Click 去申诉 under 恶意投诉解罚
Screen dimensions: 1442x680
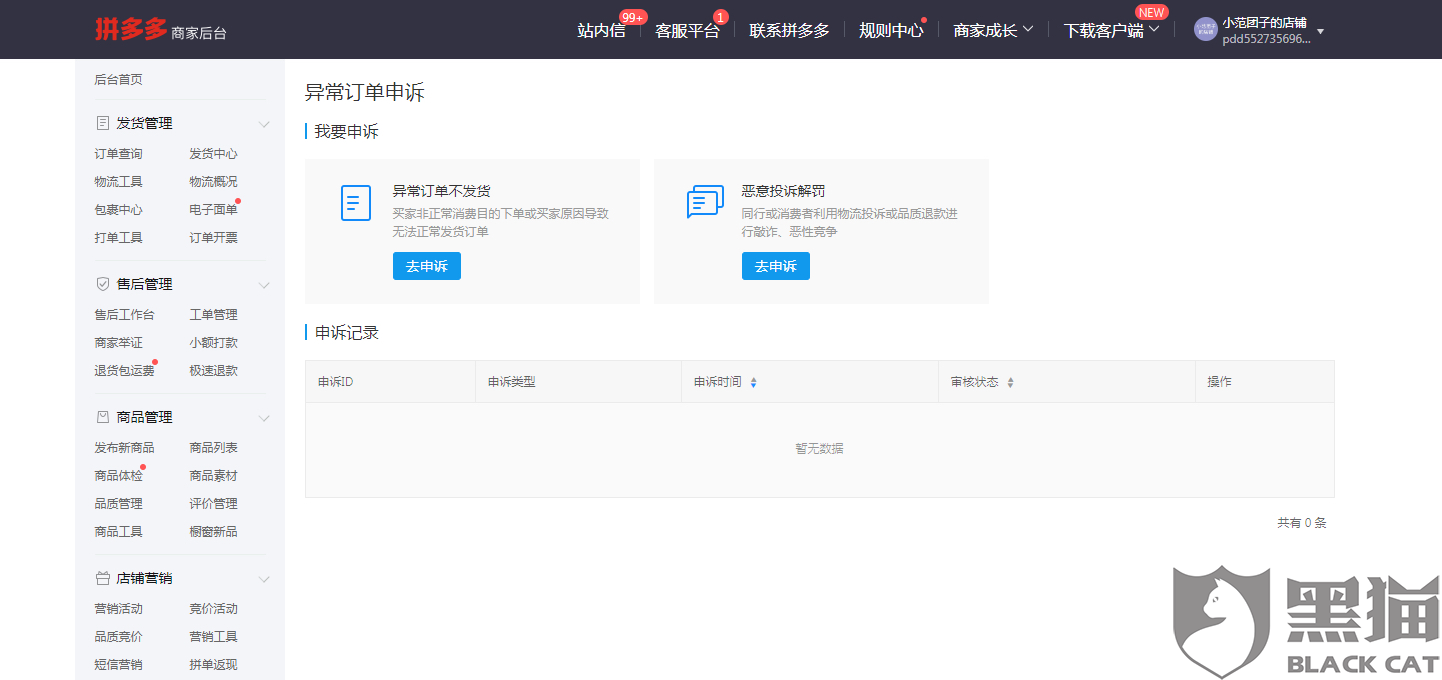tap(775, 265)
